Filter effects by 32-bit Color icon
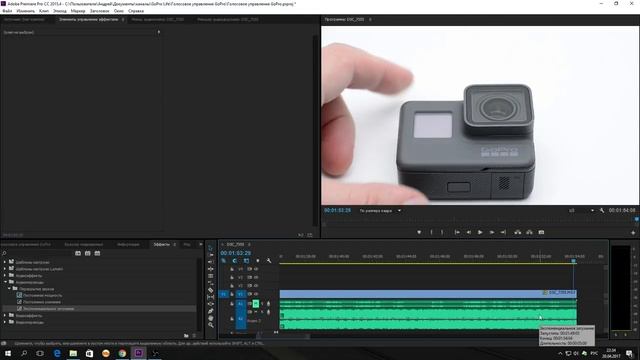The height and width of the screenshot is (360, 640). [87, 253]
